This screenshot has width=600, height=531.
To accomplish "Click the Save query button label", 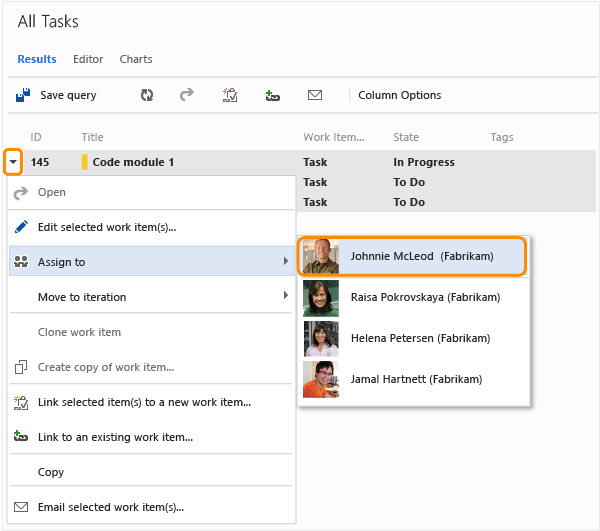I will [68, 95].
